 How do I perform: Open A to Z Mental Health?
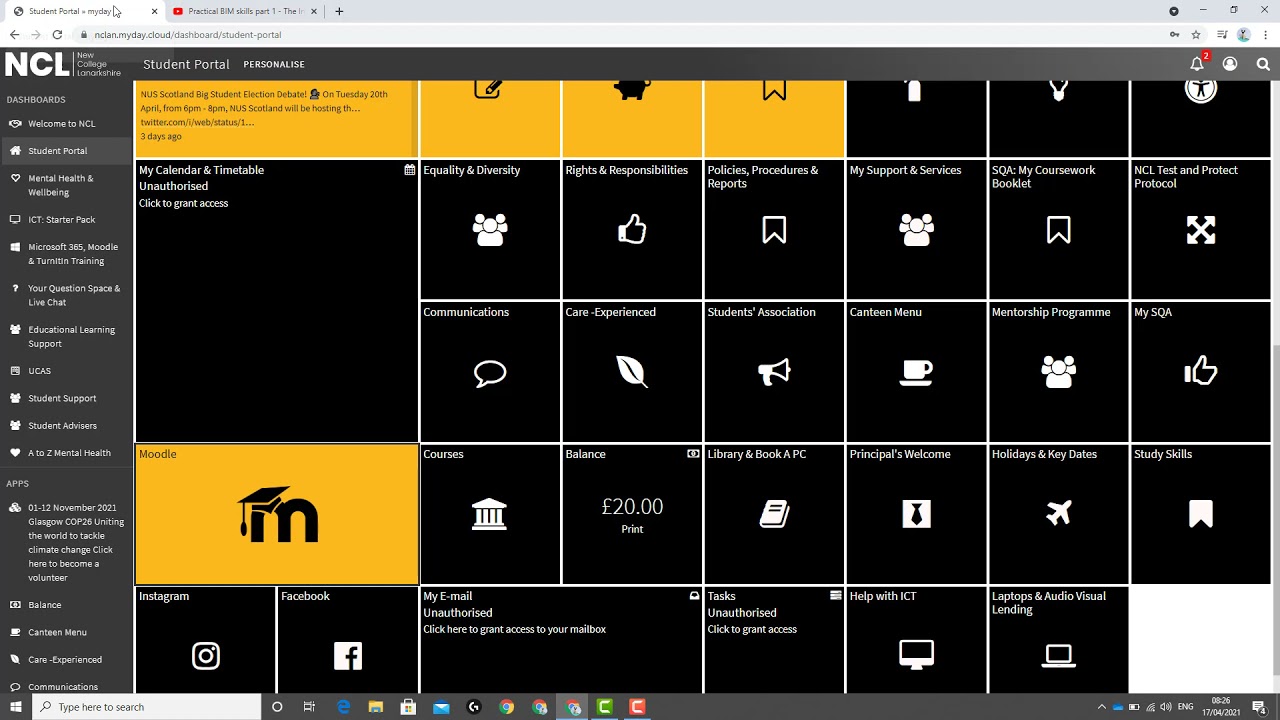pyautogui.click(x=66, y=453)
